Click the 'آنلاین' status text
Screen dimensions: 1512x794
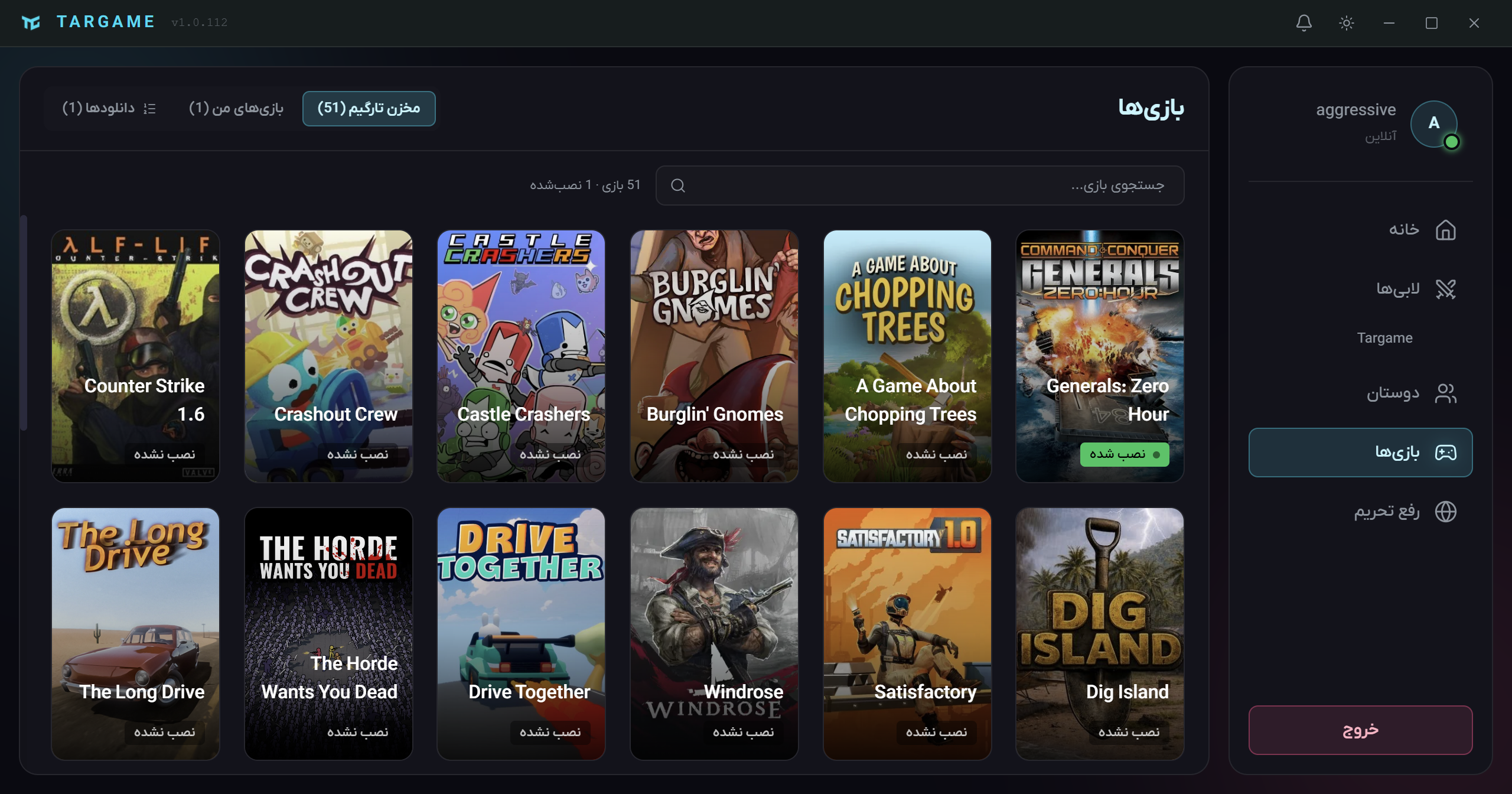coord(1381,136)
